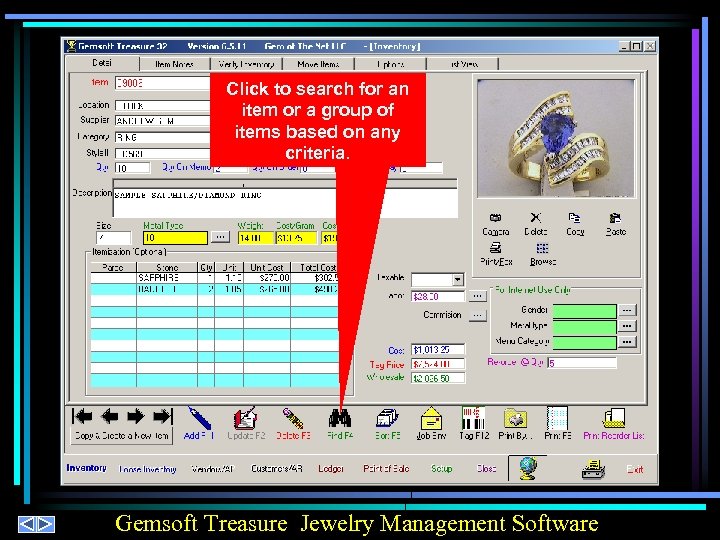Click the Item number field
This screenshot has height=540, width=720.
(x=163, y=83)
